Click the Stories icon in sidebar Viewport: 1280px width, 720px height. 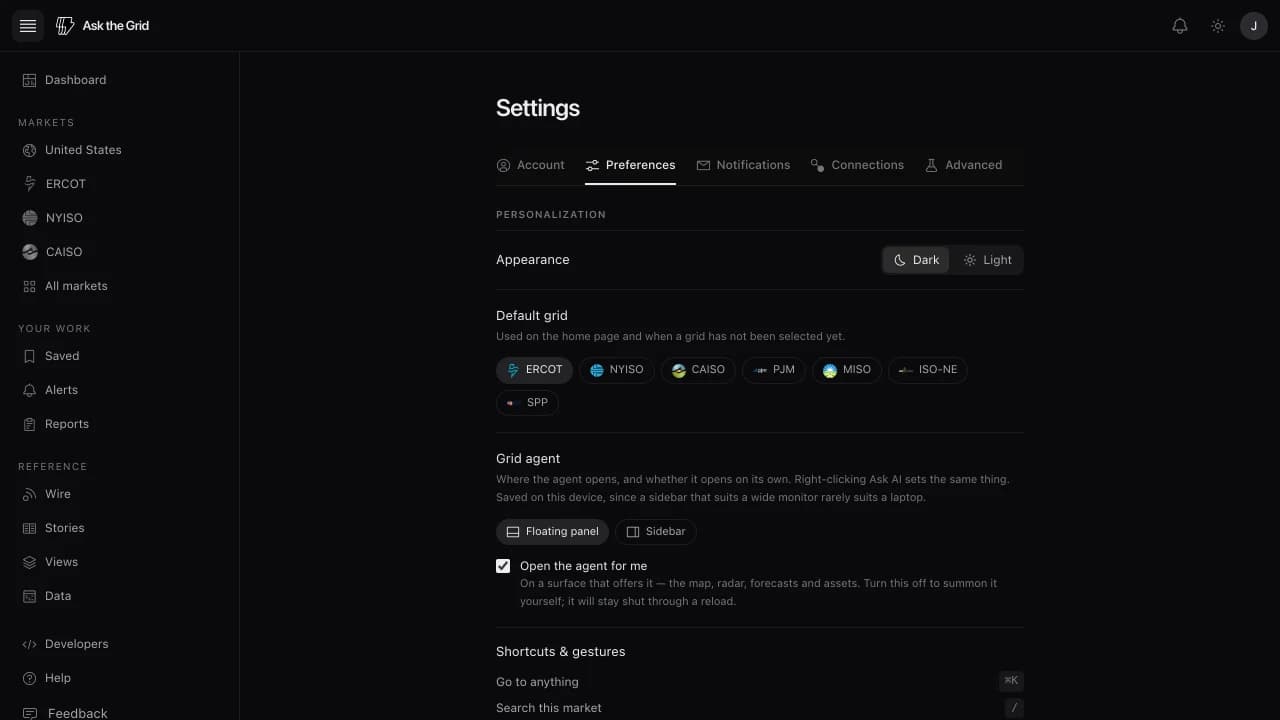(x=30, y=528)
